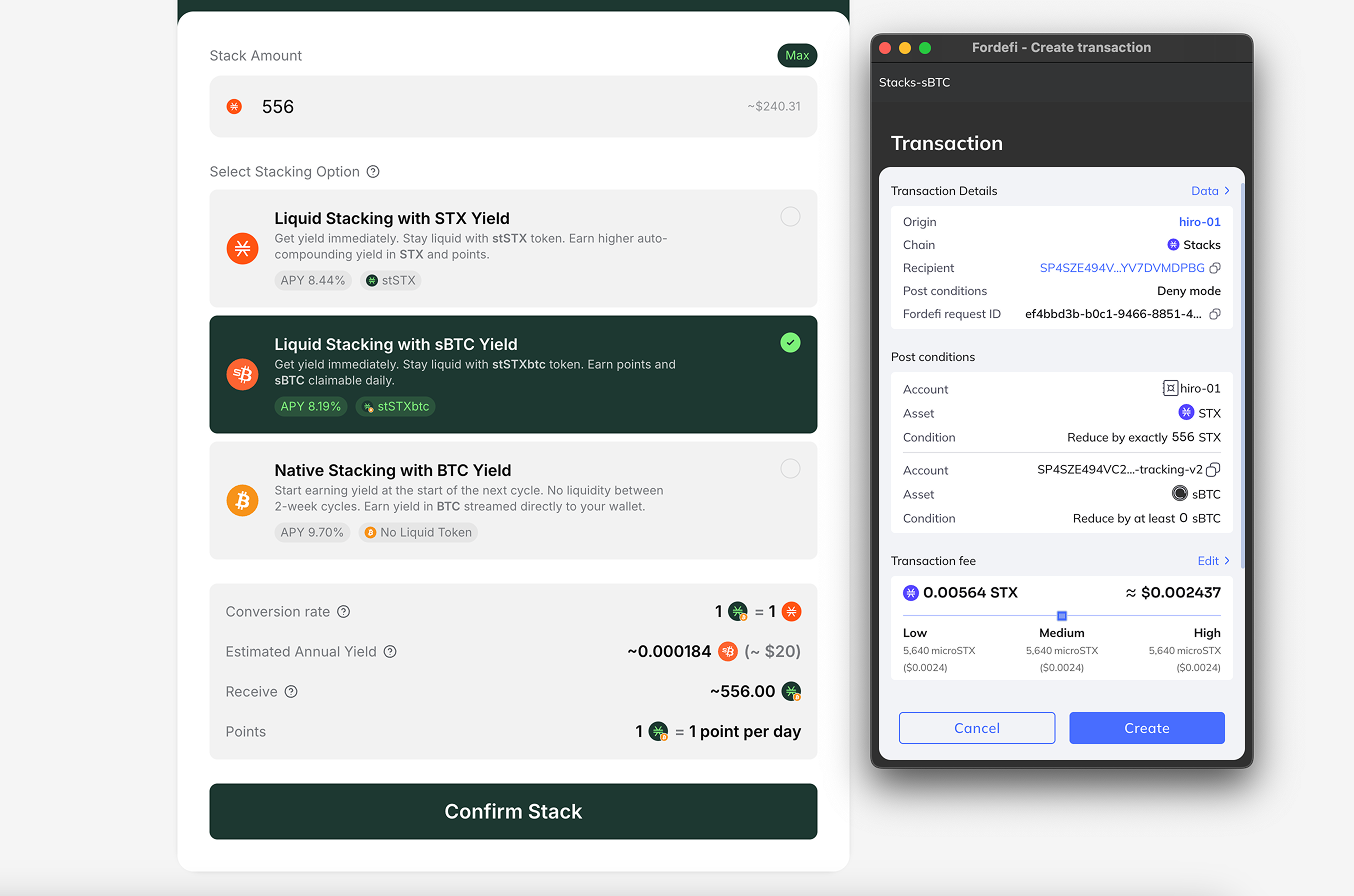This screenshot has width=1354, height=896.
Task: Click the transaction fee slider handle
Action: tap(1062, 616)
